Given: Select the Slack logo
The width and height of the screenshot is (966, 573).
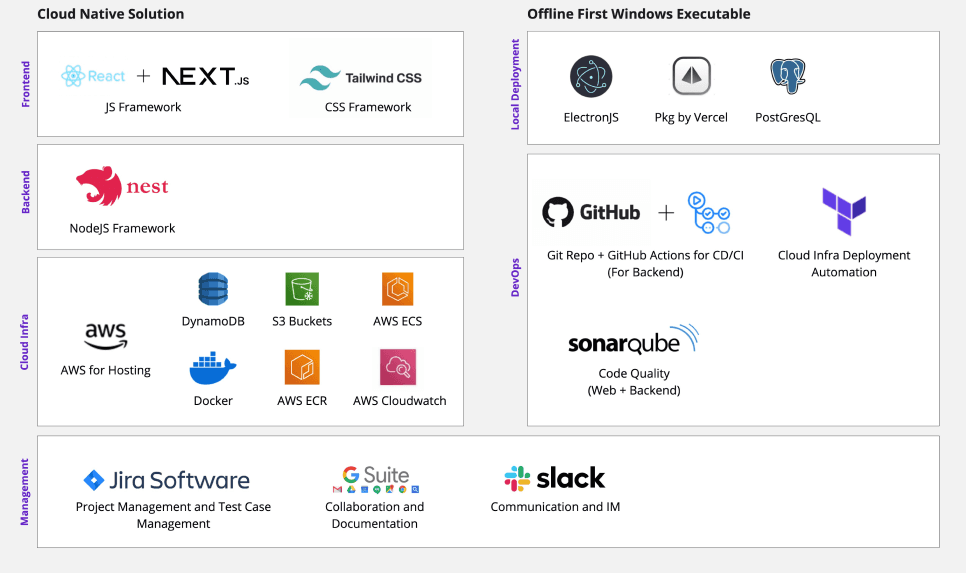Looking at the screenshot, I should coord(555,478).
